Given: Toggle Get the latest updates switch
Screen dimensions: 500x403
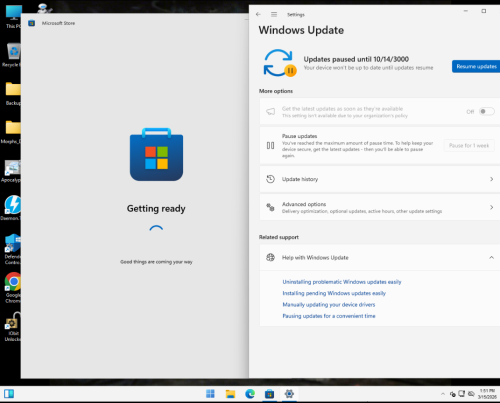Looking at the screenshot, I should coord(486,111).
